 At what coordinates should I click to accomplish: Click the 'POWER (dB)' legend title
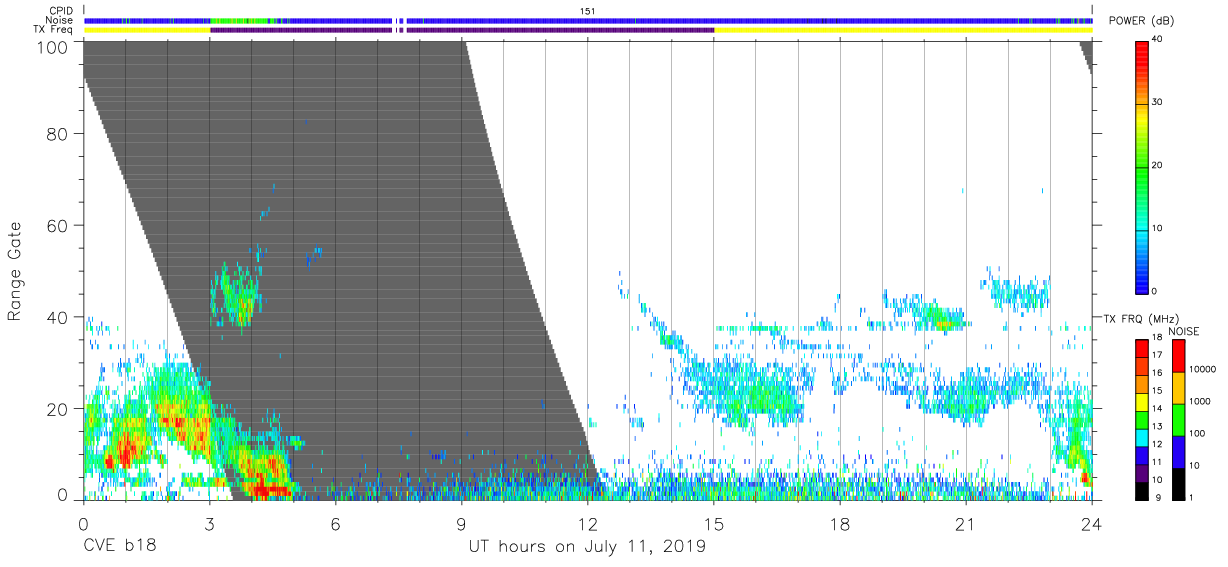[1141, 21]
